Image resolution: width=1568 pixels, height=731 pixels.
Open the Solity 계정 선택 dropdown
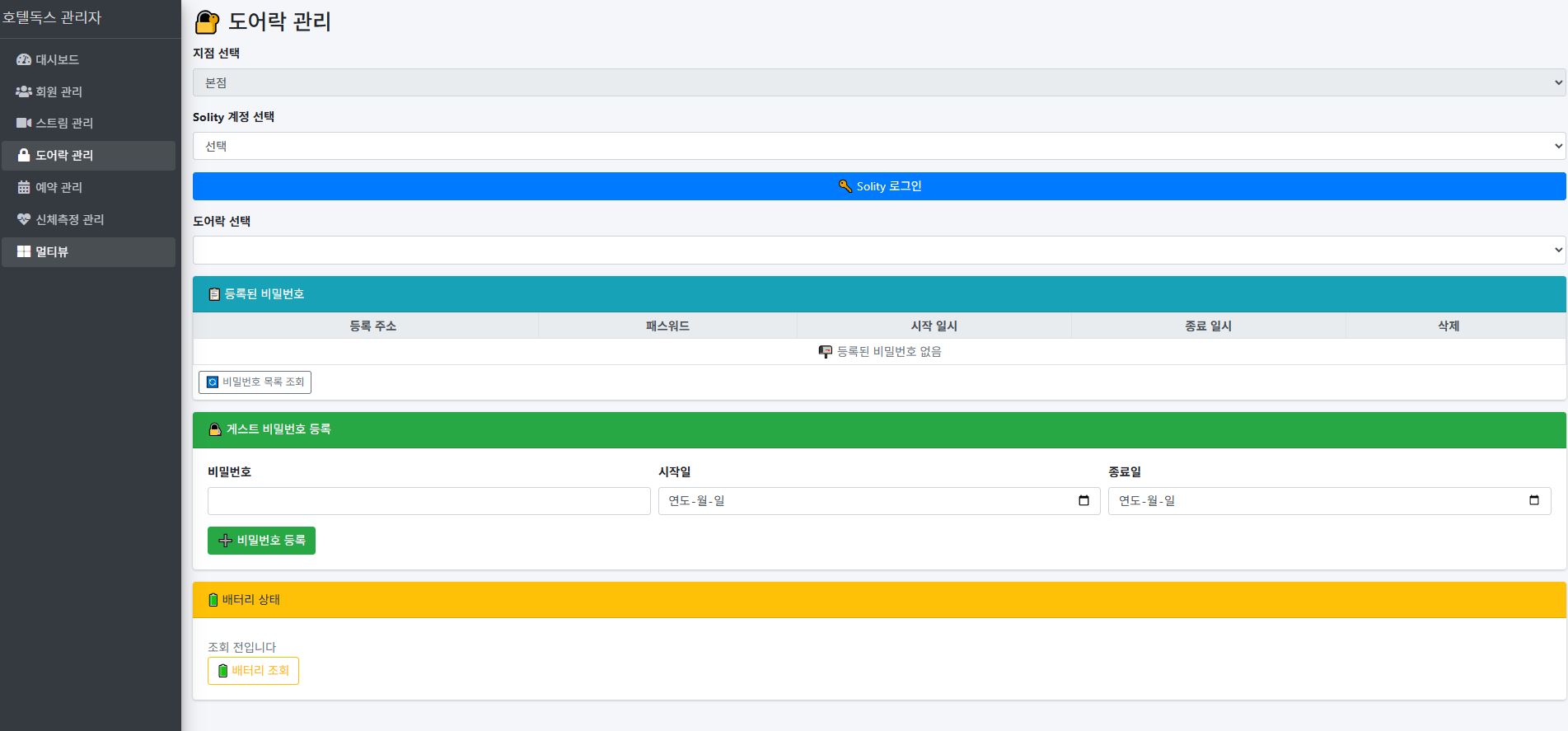click(879, 146)
